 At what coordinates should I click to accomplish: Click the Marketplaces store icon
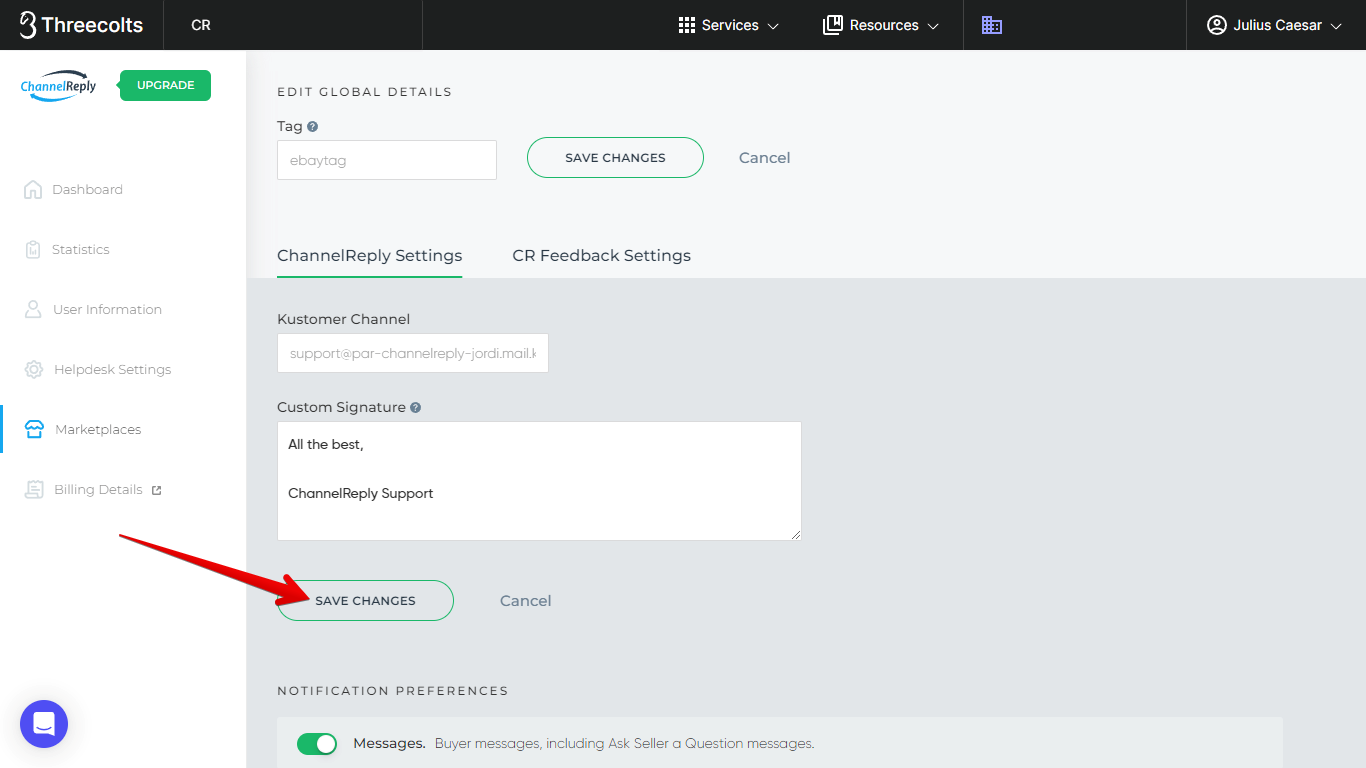34,429
